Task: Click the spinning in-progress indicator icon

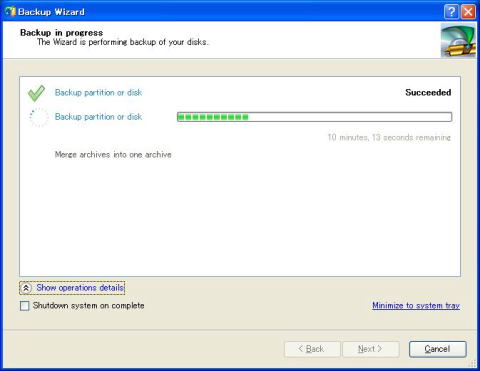Action: [39, 117]
